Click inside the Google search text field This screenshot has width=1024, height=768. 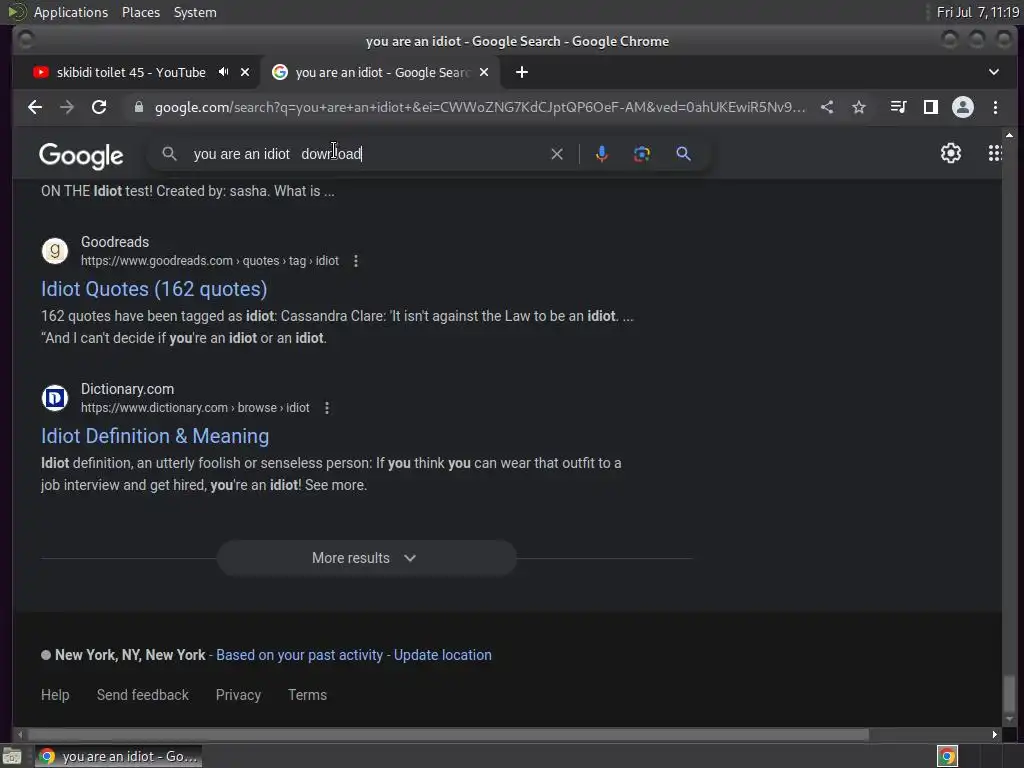pos(366,154)
